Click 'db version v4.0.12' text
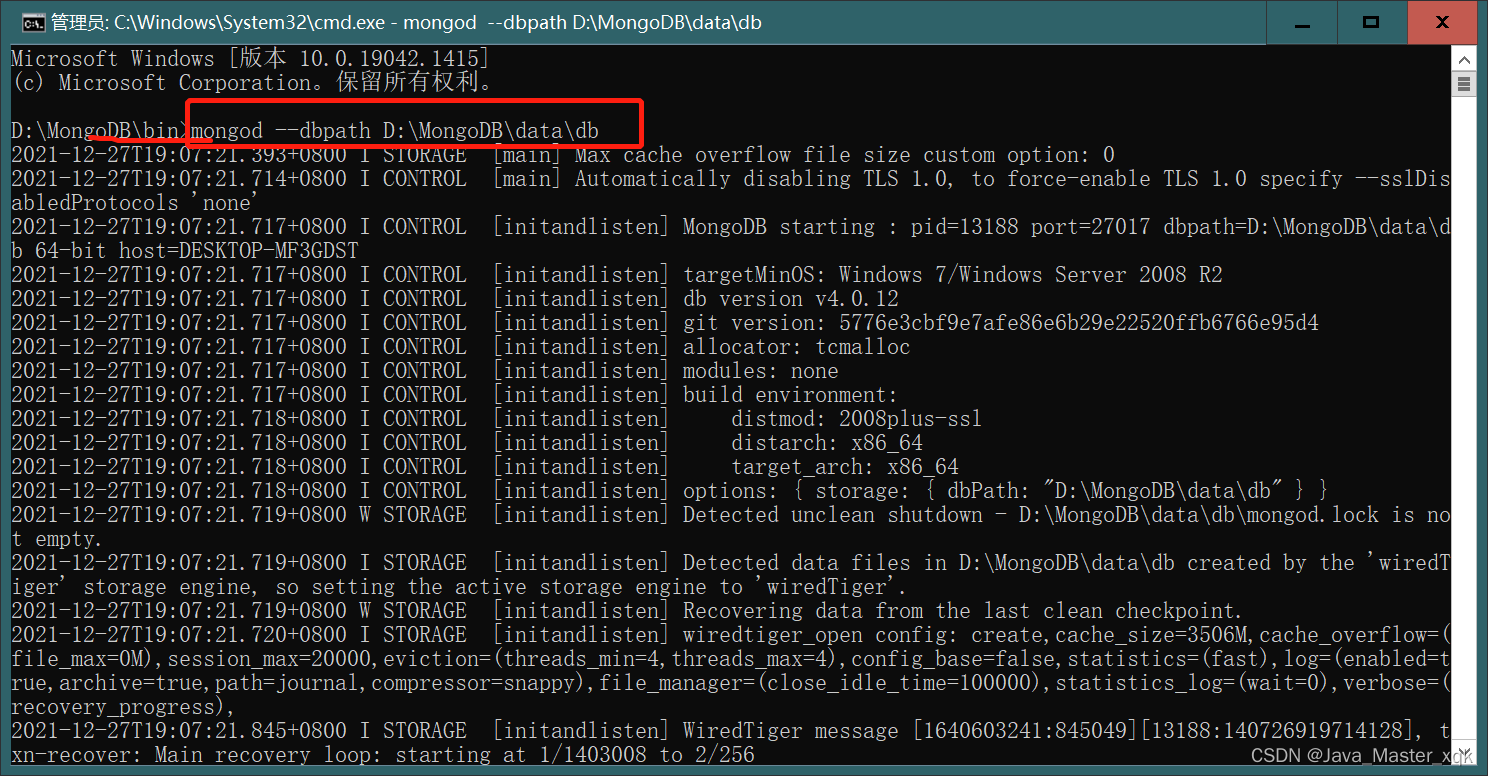Viewport: 1488px width, 776px height. coord(791,299)
